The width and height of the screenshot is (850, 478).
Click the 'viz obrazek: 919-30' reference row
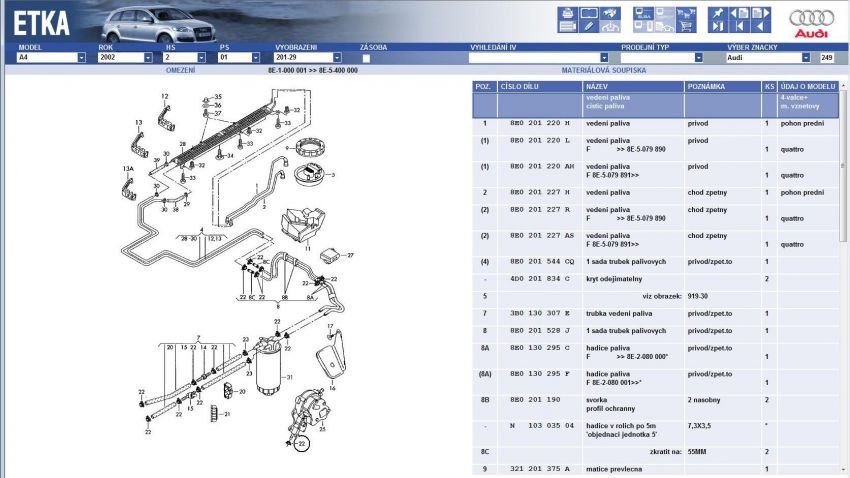pyautogui.click(x=655, y=296)
